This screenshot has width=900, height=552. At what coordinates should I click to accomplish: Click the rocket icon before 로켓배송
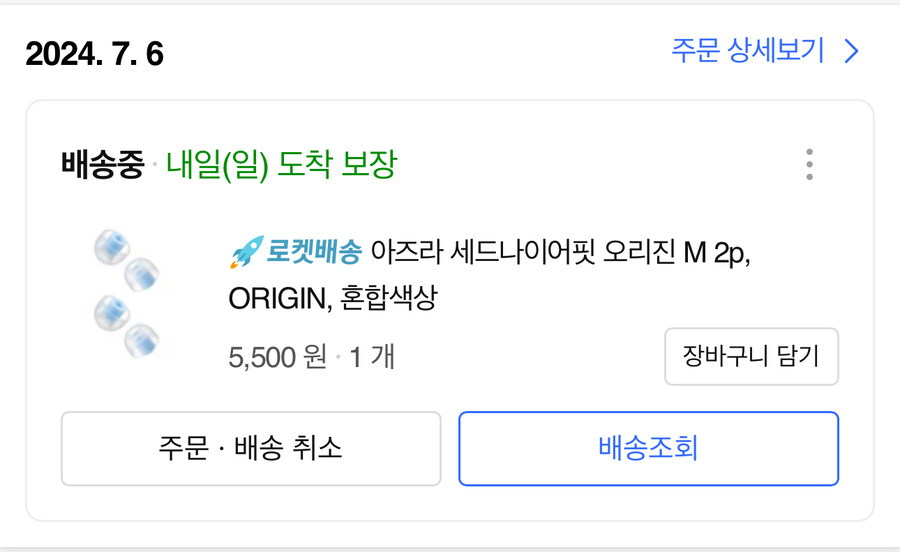coord(245,253)
